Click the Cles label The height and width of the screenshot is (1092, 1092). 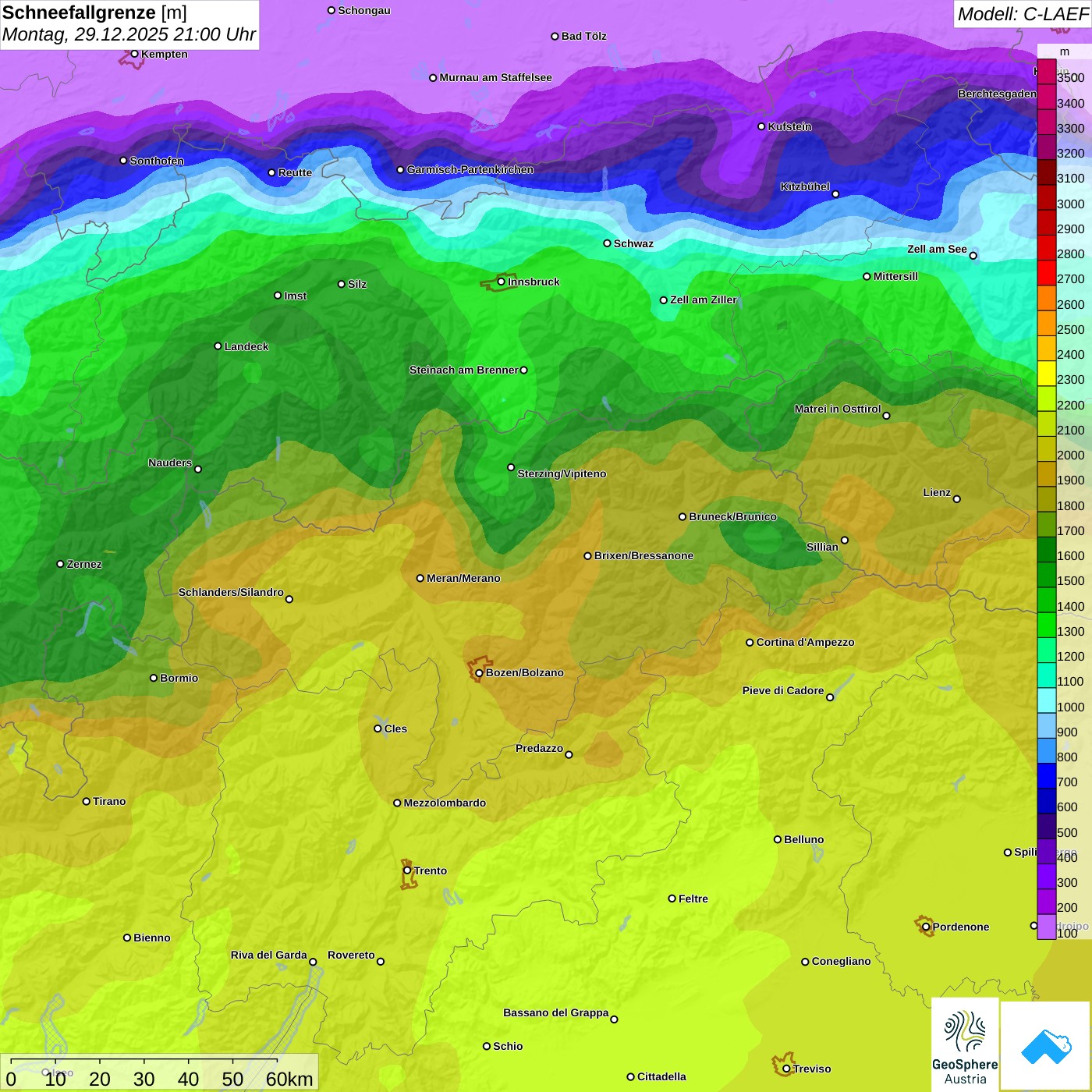point(395,729)
